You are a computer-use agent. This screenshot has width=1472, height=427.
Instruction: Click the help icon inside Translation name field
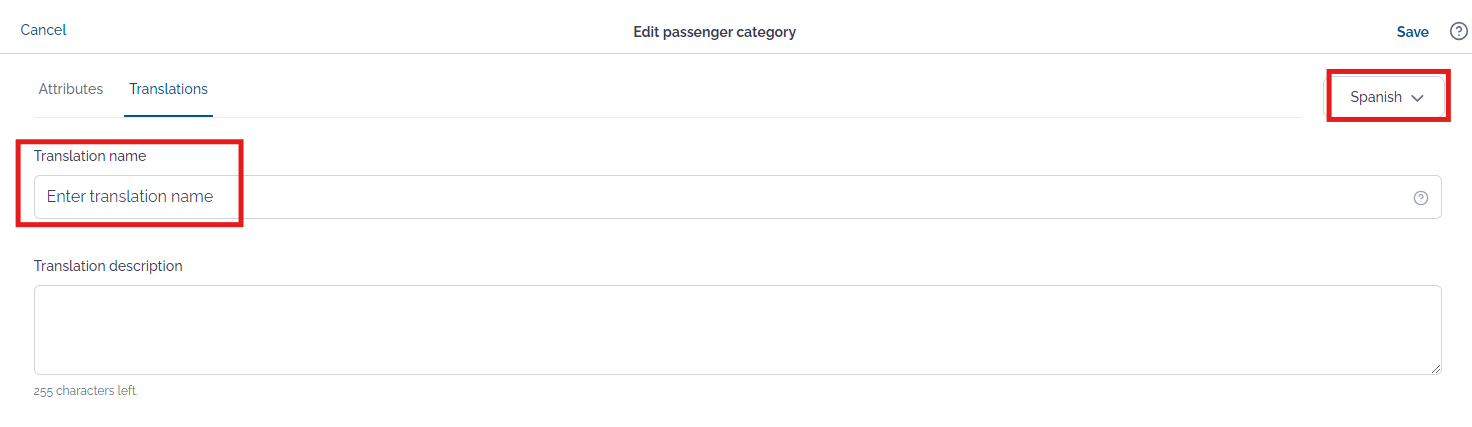pyautogui.click(x=1420, y=198)
